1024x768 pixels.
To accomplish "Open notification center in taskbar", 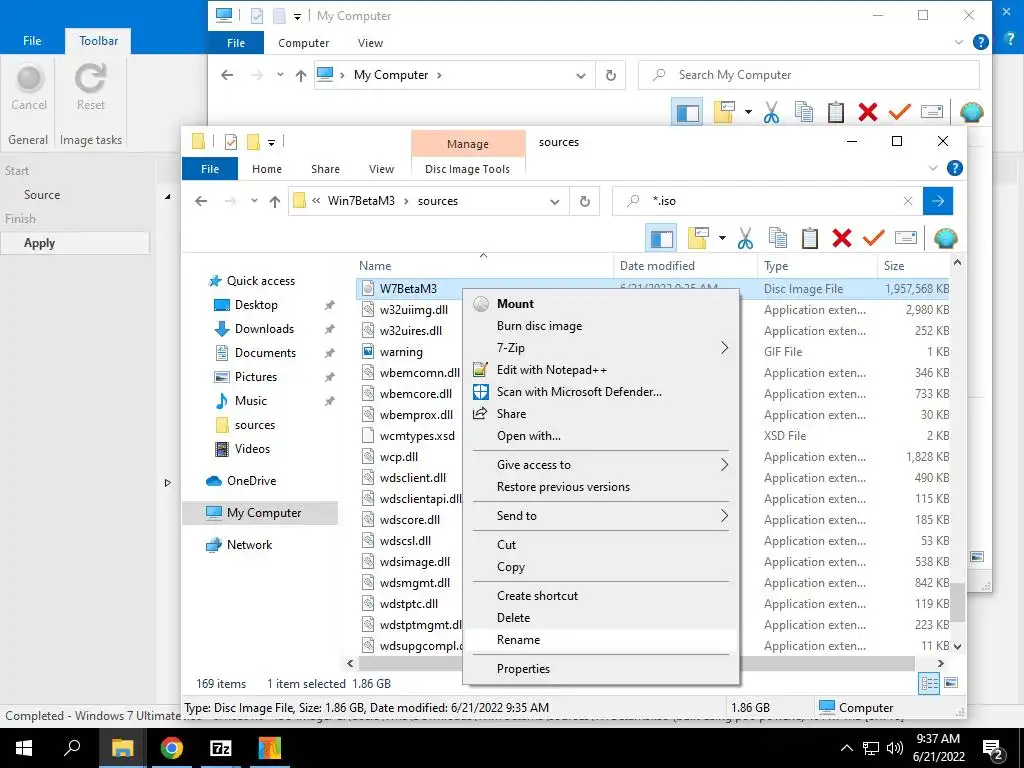I will pyautogui.click(x=993, y=748).
